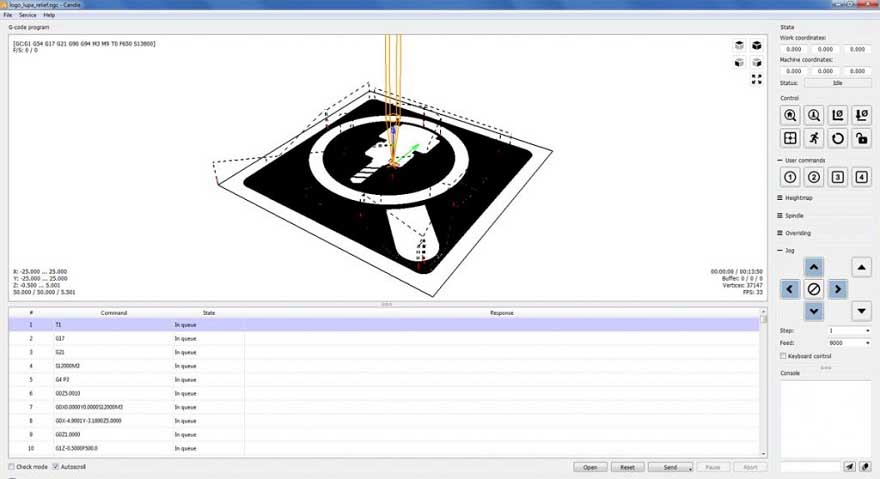Jog Y axis forward with up chevron

point(814,267)
